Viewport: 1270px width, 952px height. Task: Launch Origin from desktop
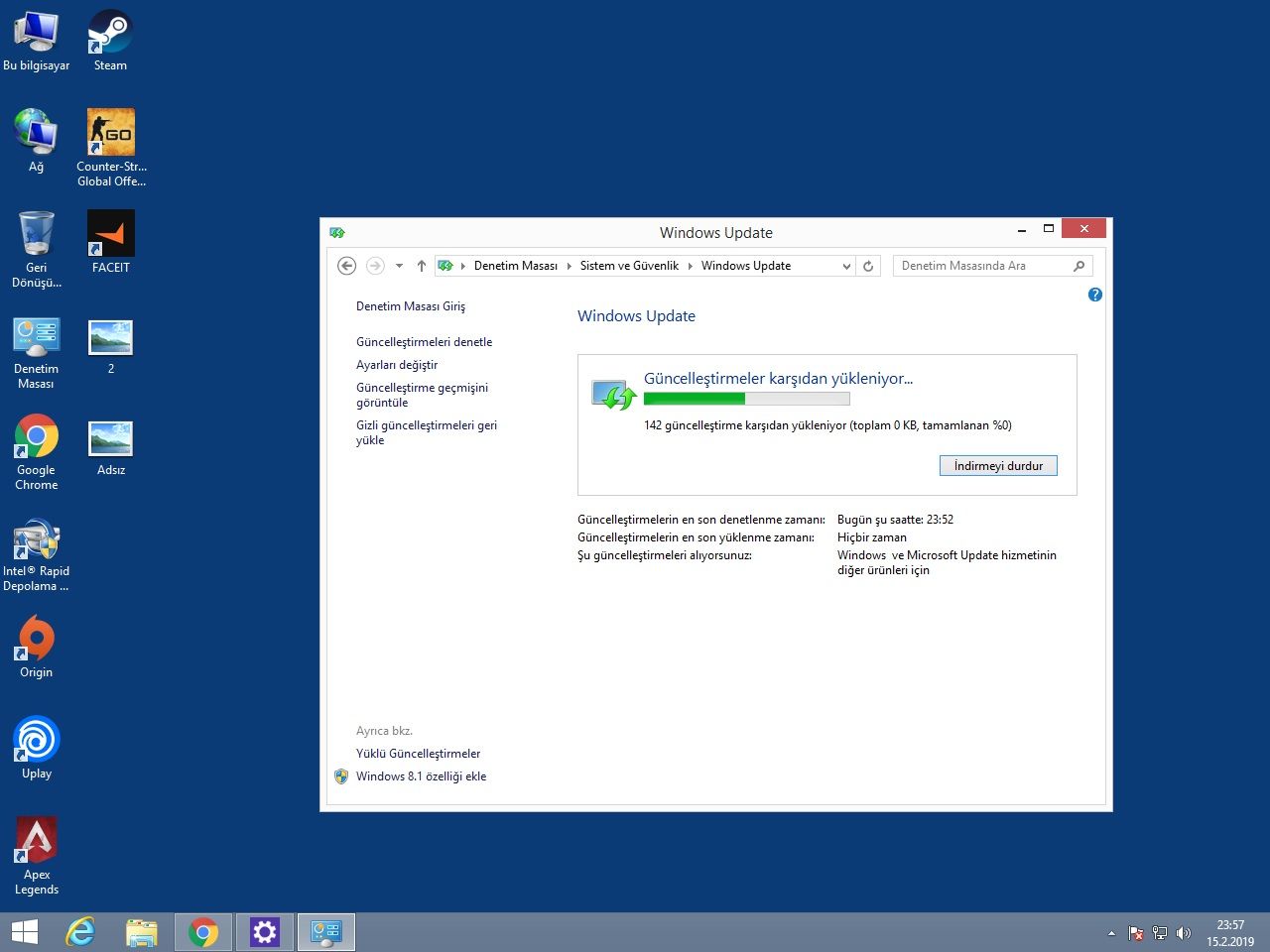(36, 647)
